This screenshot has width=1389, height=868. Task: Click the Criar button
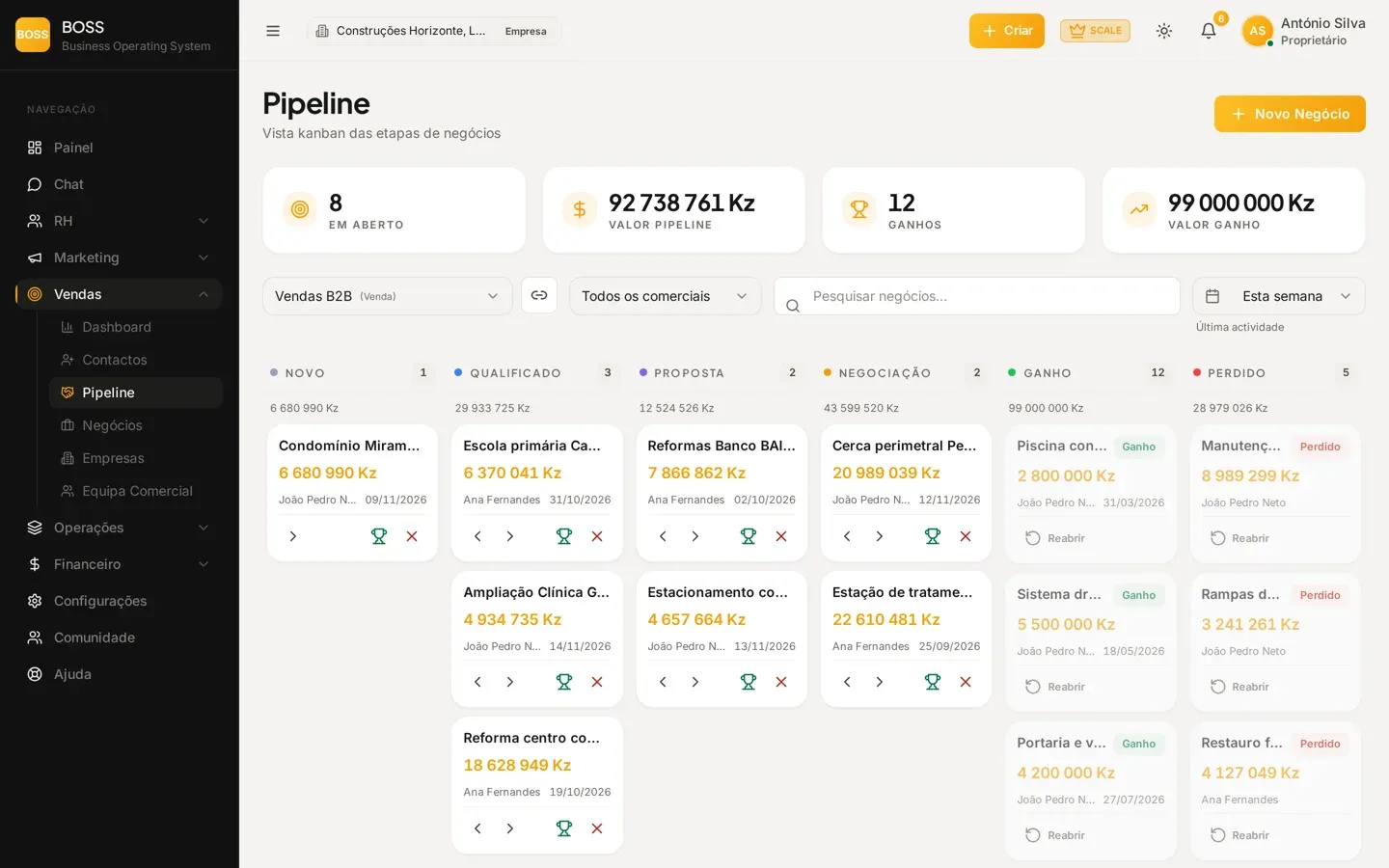(1007, 31)
